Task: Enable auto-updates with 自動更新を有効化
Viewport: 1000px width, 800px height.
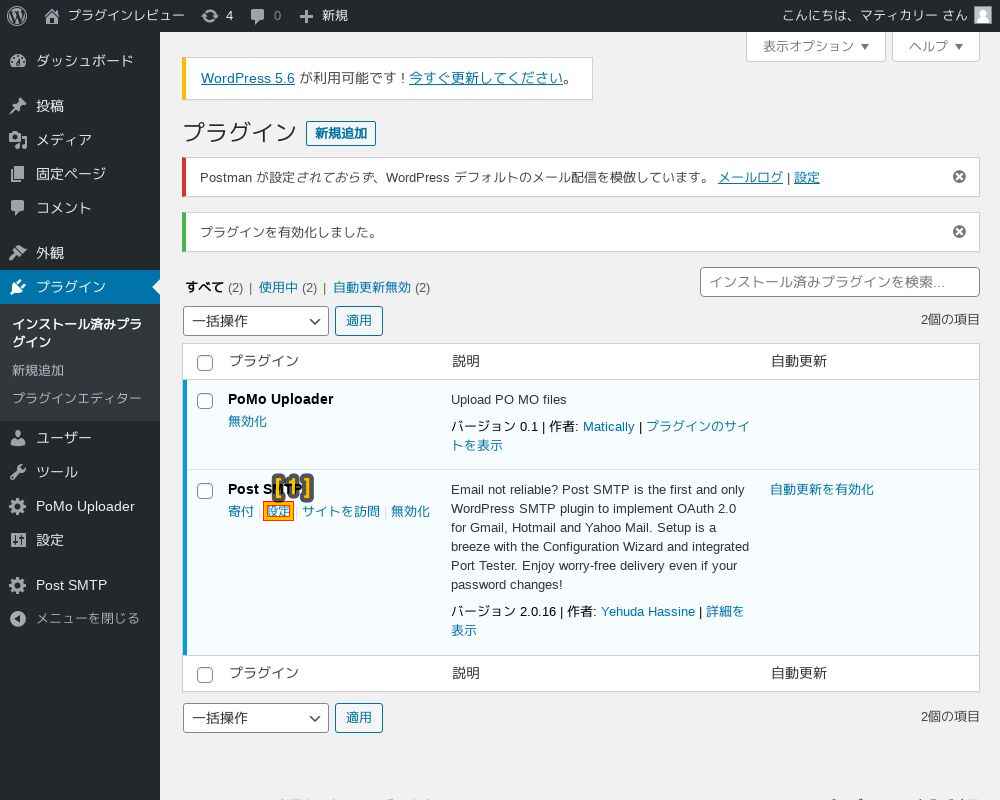Action: [821, 489]
